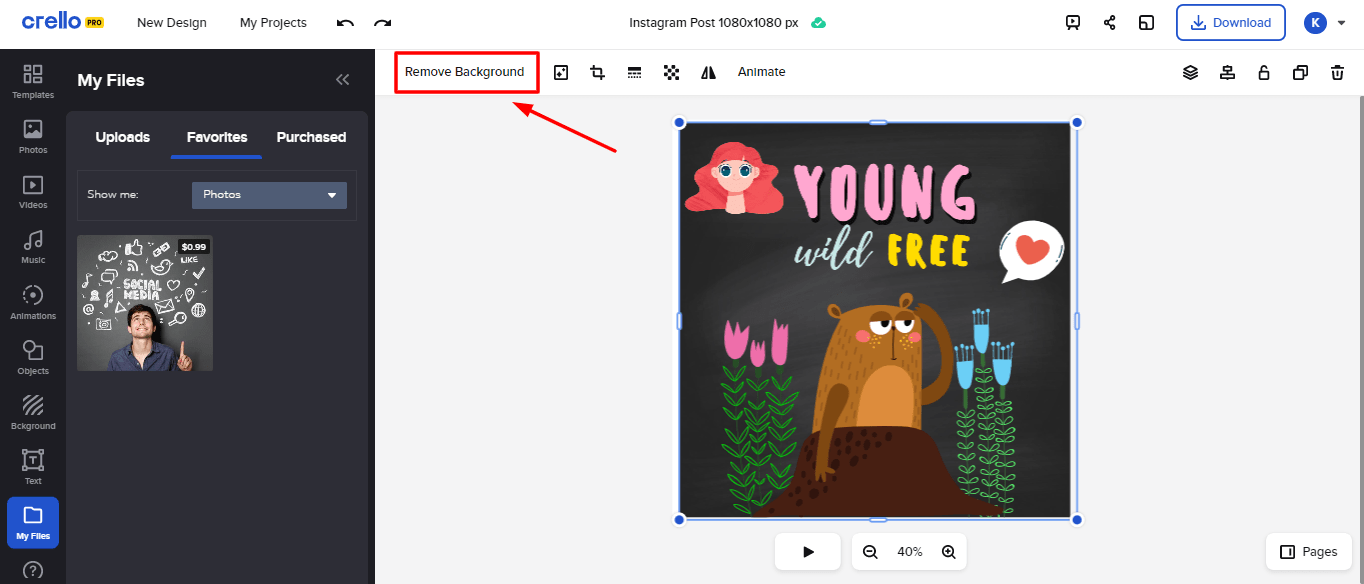This screenshot has width=1364, height=584.
Task: Click the Download button
Action: pos(1230,22)
